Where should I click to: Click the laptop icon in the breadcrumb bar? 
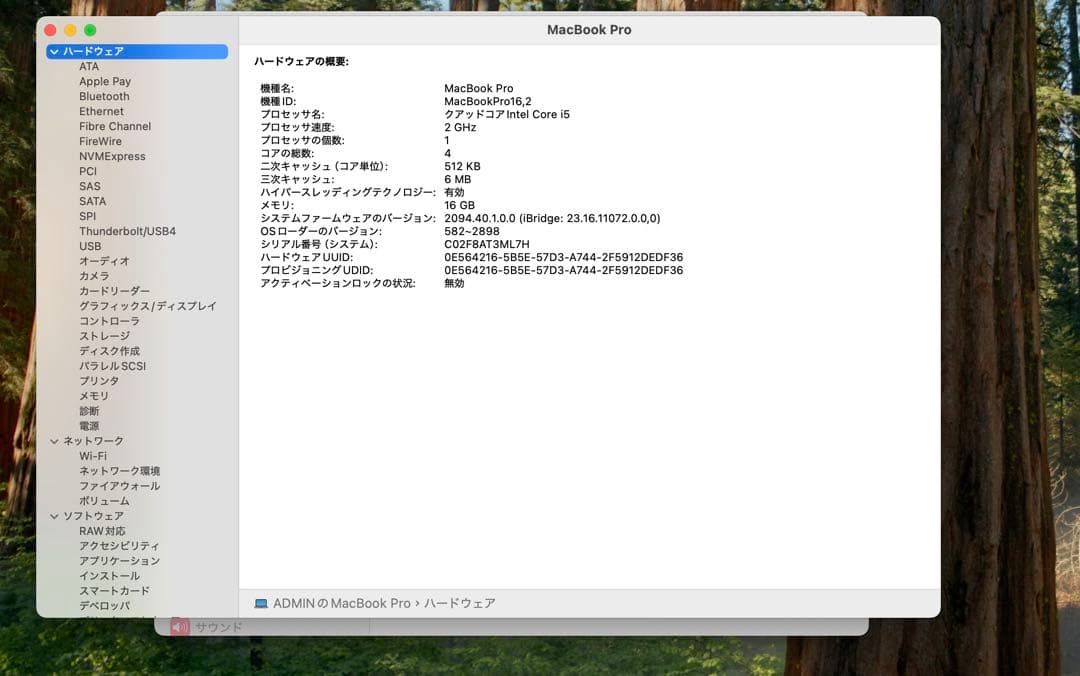[261, 602]
